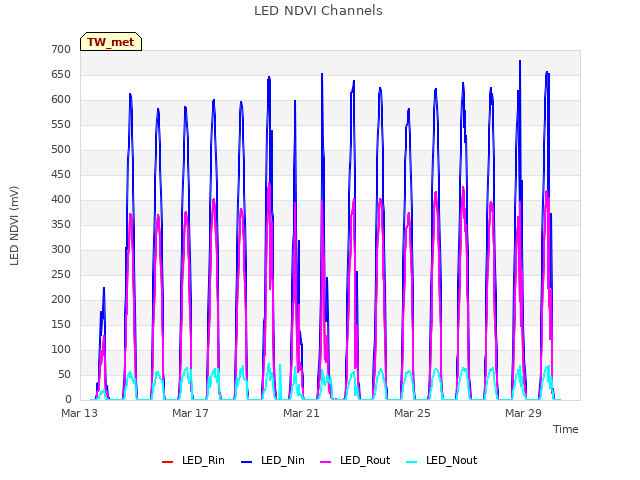This screenshot has height=480, width=640.
Task: Click the Mar 13 x-axis tick label
Action: 80,413
